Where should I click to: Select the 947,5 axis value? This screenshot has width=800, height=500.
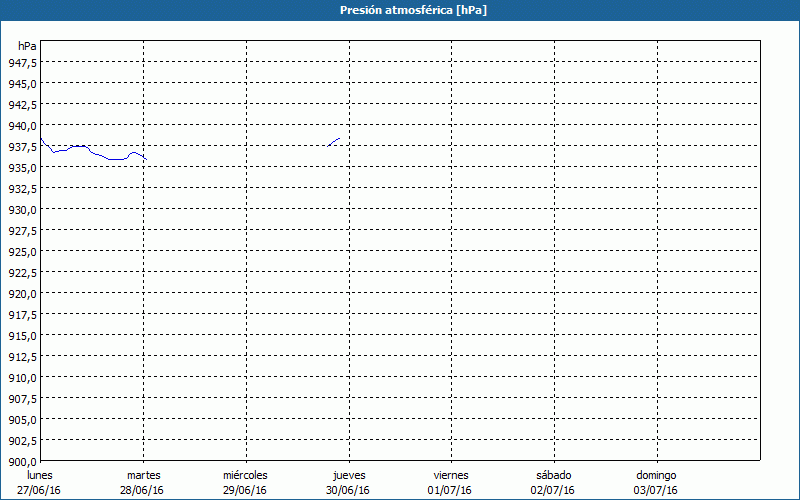point(22,62)
